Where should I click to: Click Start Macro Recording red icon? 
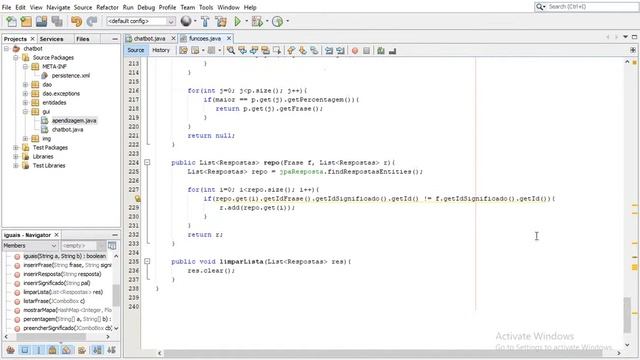tap(355, 51)
